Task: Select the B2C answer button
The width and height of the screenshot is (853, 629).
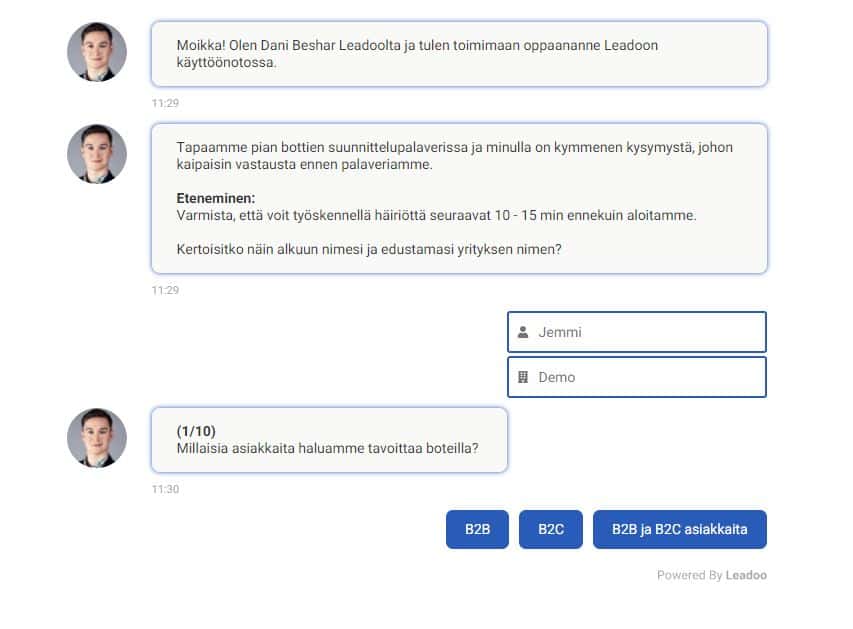Action: pos(550,529)
